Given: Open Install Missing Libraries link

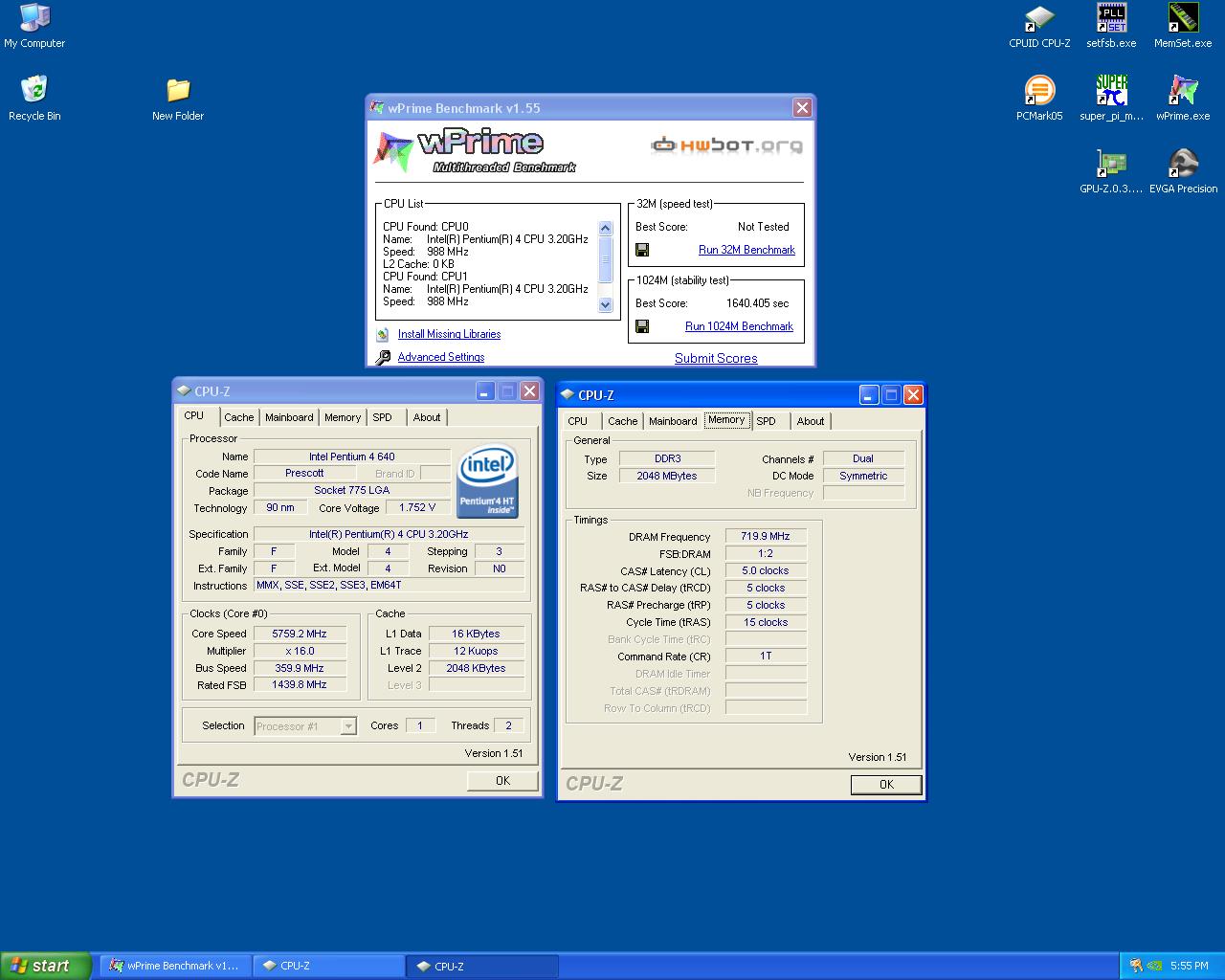Looking at the screenshot, I should (449, 334).
